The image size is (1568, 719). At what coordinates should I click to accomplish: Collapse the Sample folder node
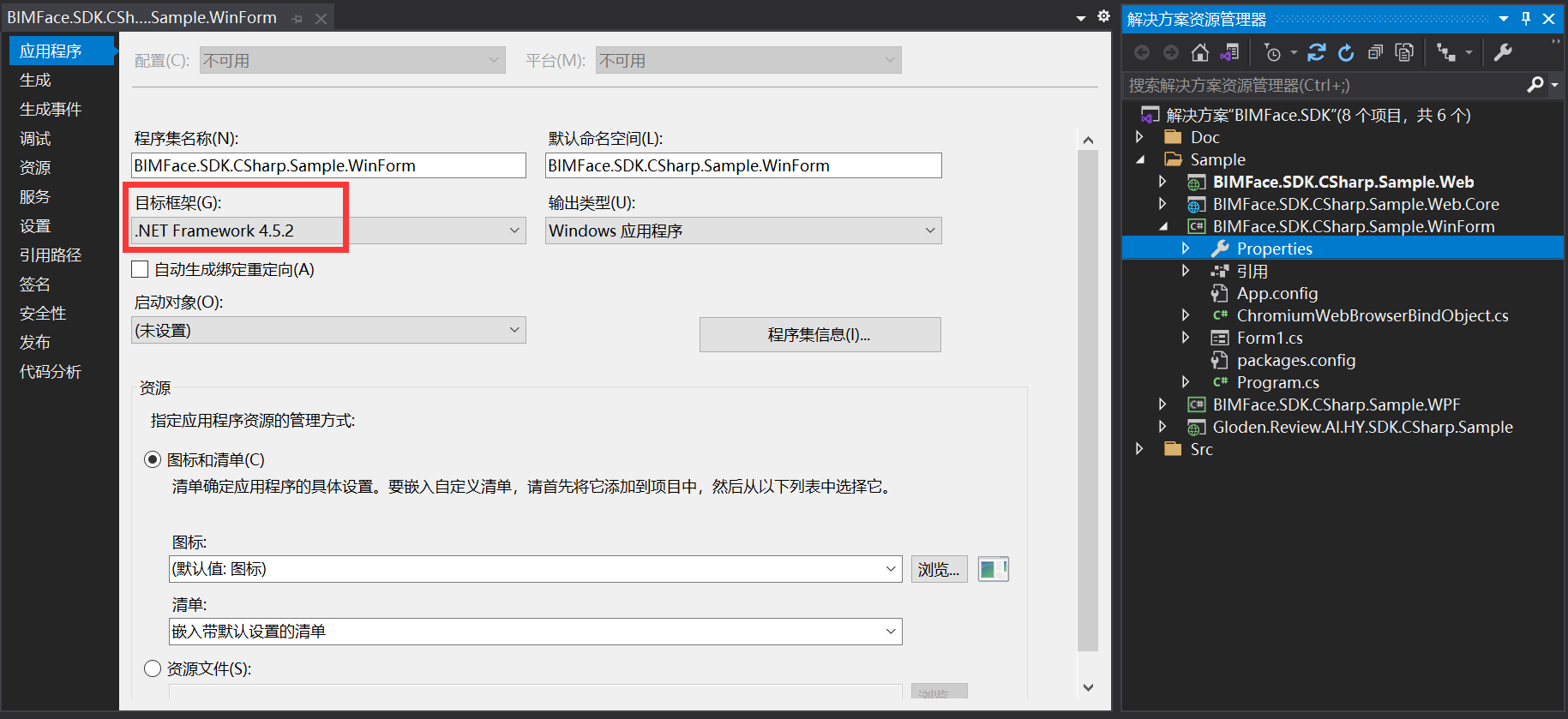(1140, 159)
